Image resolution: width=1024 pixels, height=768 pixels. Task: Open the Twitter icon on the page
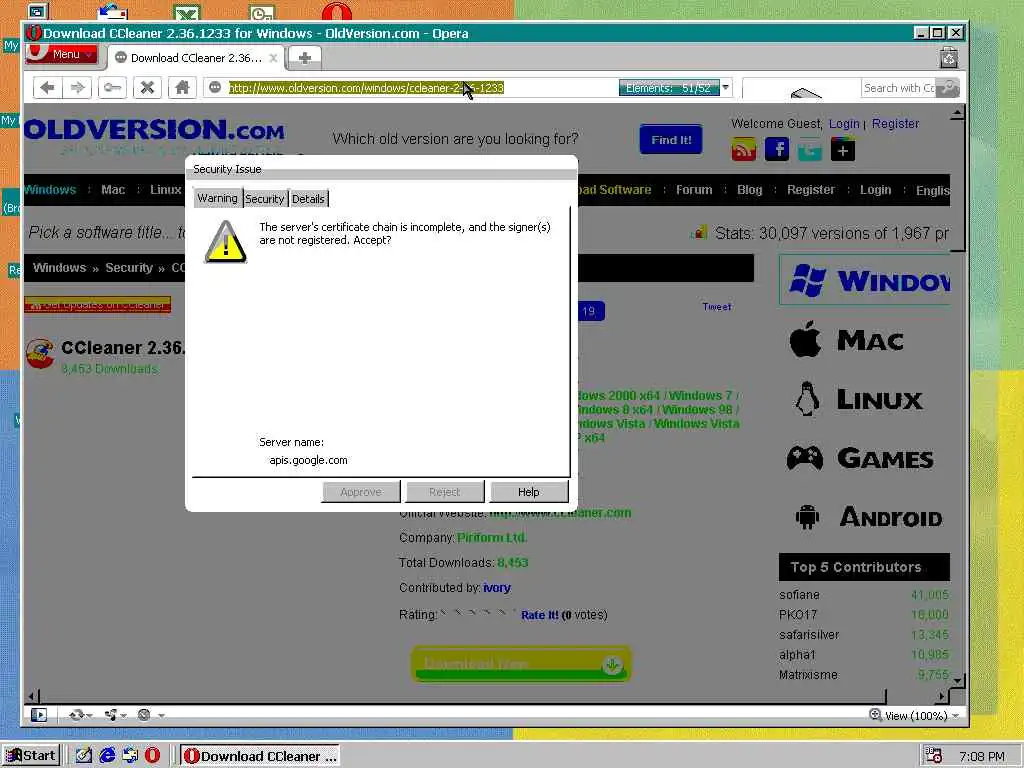coord(809,150)
